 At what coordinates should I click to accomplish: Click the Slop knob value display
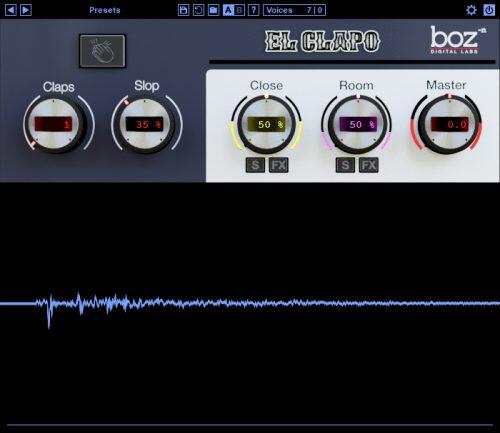145,124
